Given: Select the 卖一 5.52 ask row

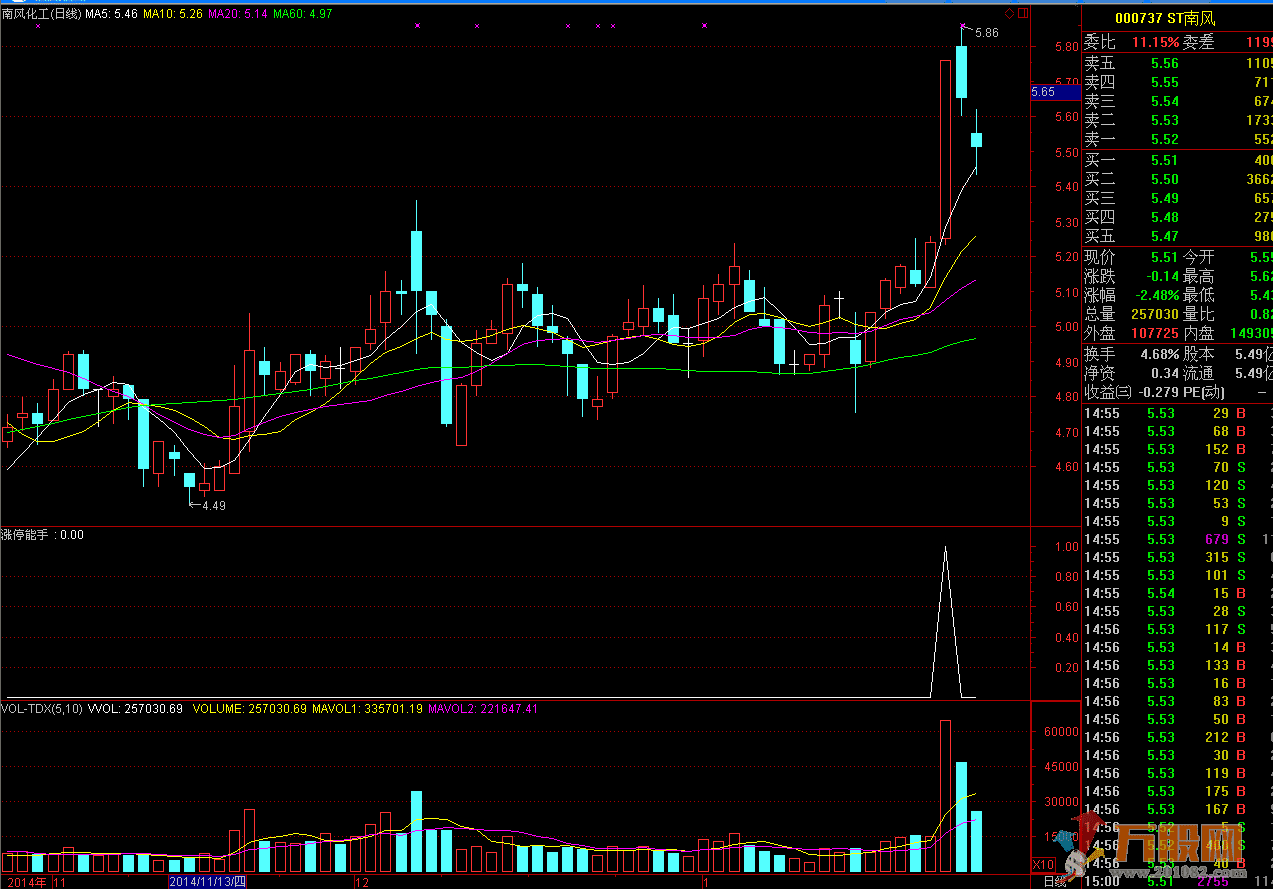Looking at the screenshot, I should tap(1178, 139).
